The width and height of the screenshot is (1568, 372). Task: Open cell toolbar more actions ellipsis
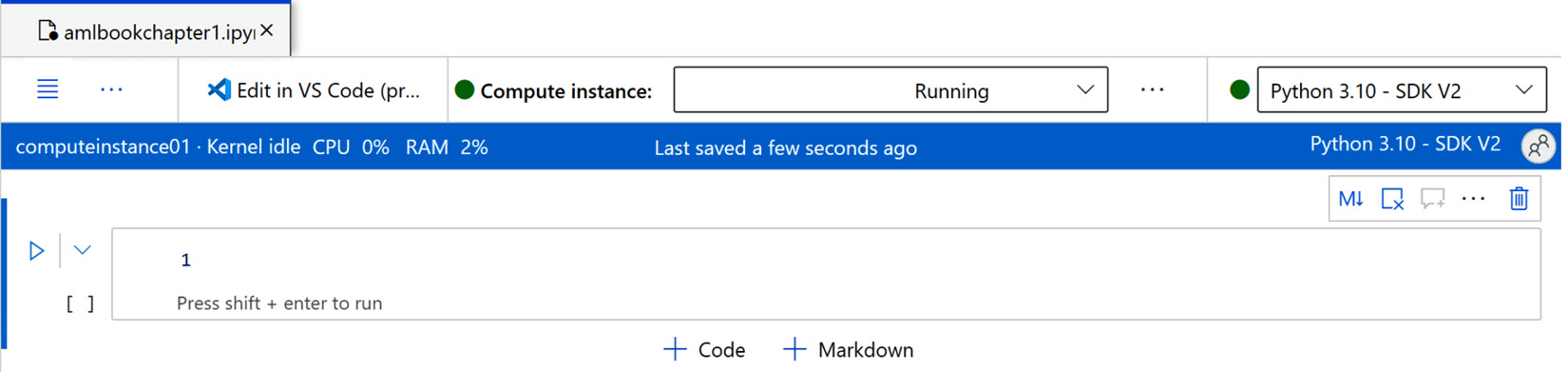[x=1473, y=198]
